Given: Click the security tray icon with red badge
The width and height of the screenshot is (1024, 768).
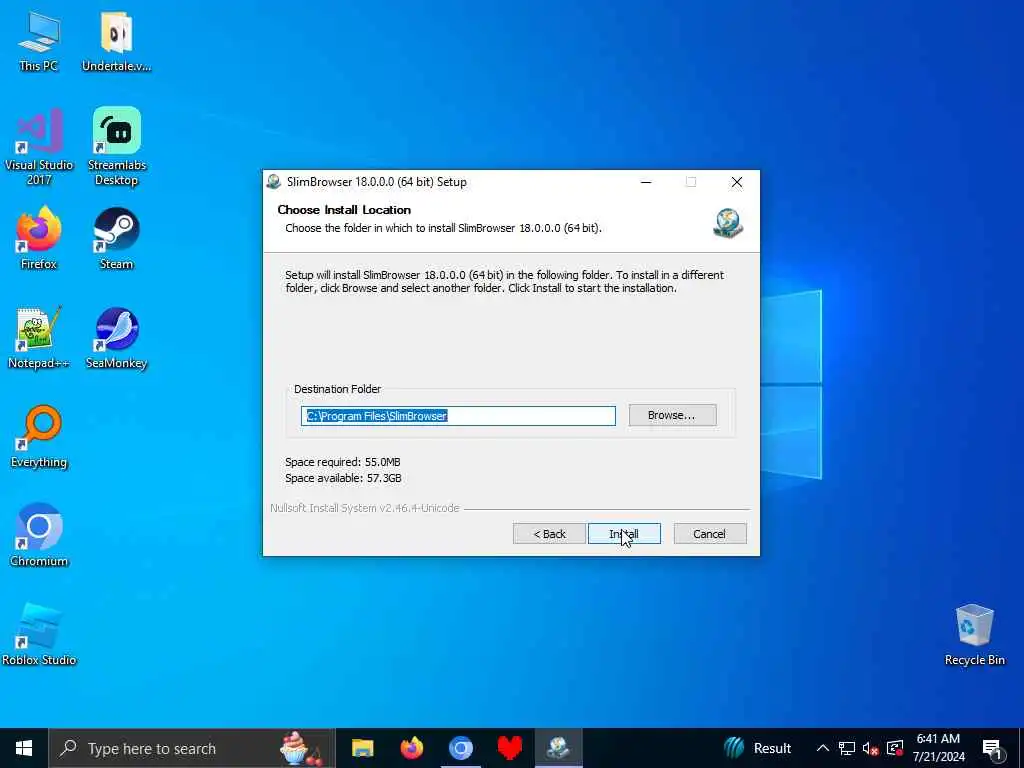Looking at the screenshot, I should [895, 748].
